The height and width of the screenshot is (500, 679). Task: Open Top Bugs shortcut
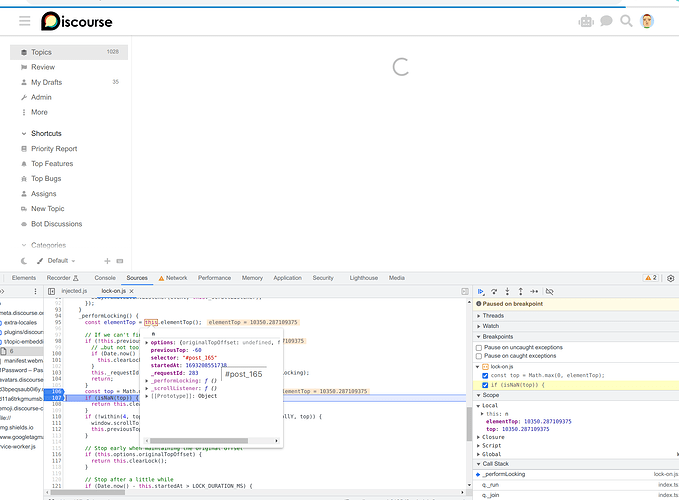coord(46,179)
